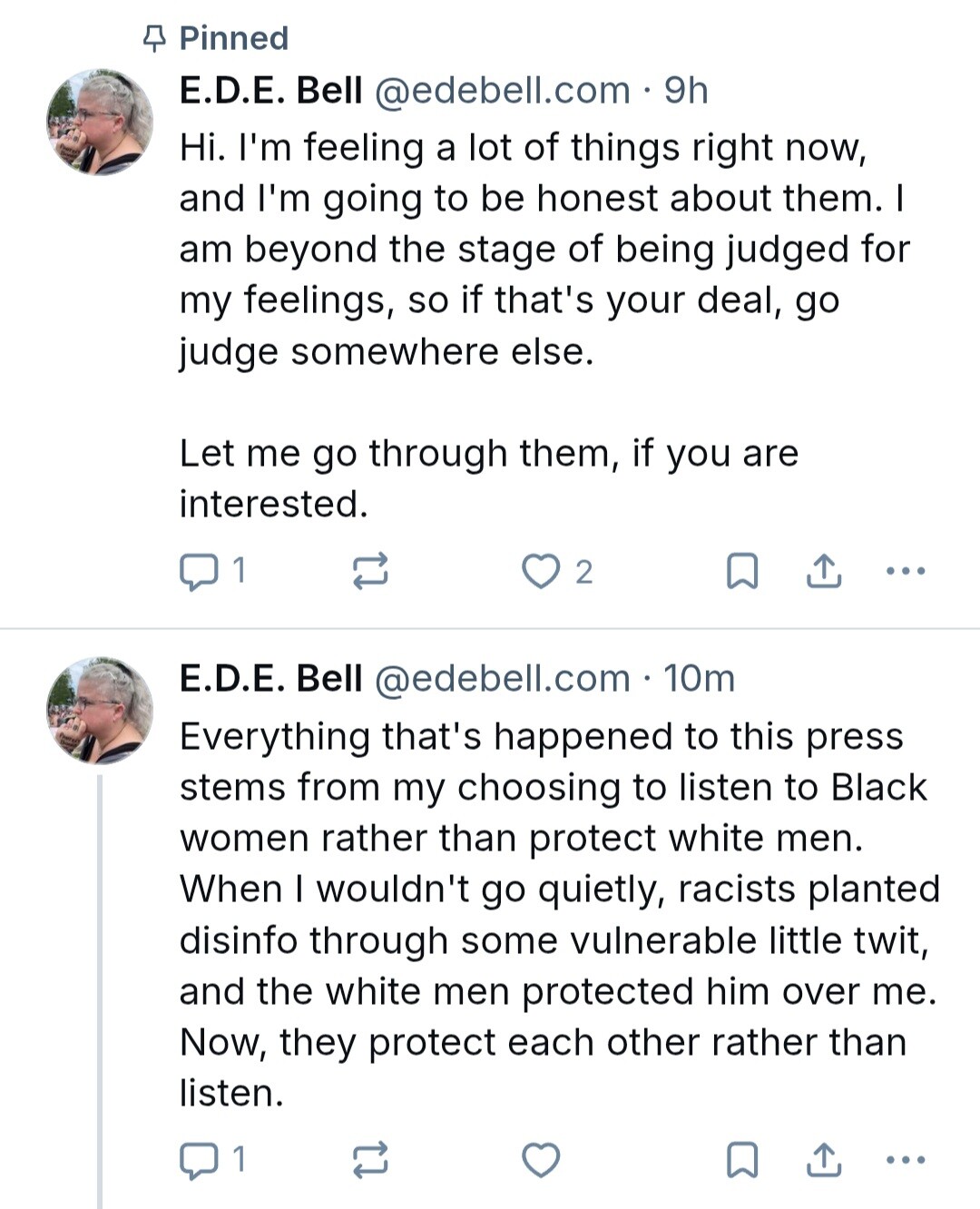The height and width of the screenshot is (1209, 980).
Task: Bookmark the 10m post
Action: pyautogui.click(x=743, y=1160)
